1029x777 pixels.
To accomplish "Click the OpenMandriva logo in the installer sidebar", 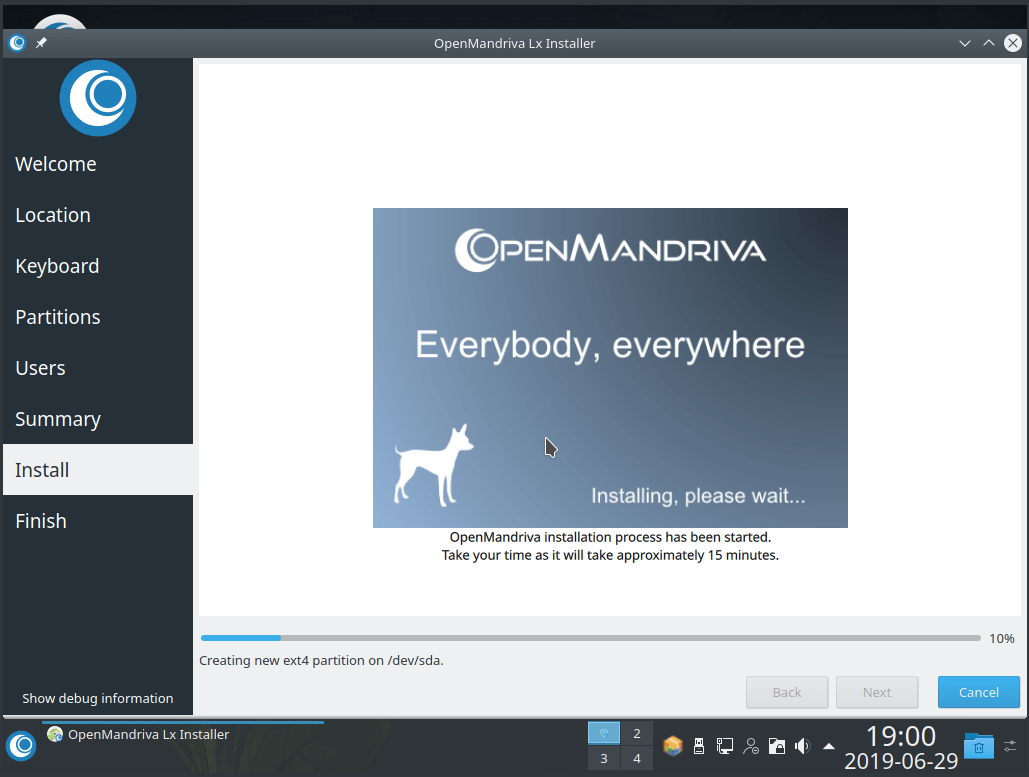I will point(97,98).
